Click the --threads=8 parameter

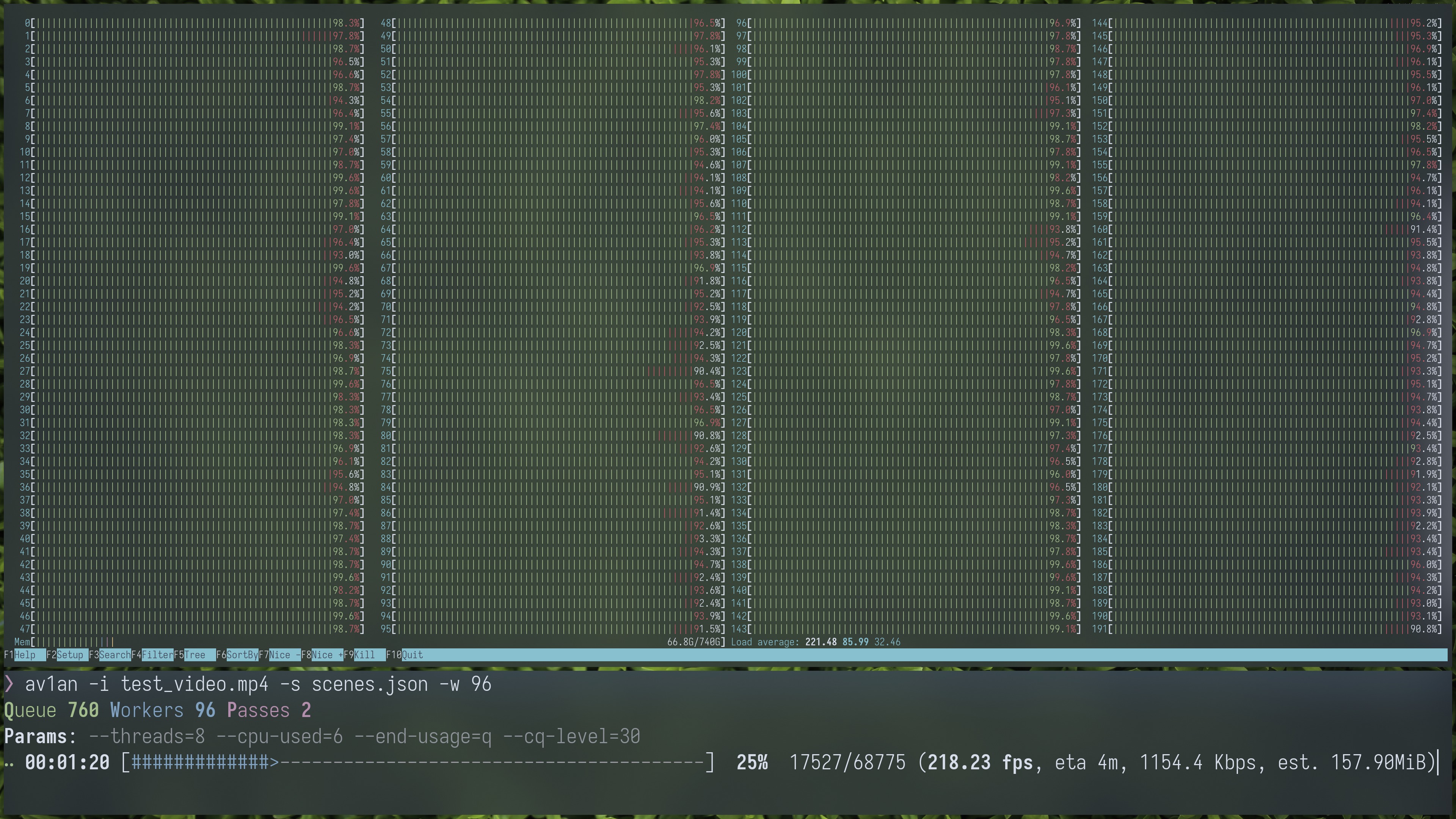[147, 736]
